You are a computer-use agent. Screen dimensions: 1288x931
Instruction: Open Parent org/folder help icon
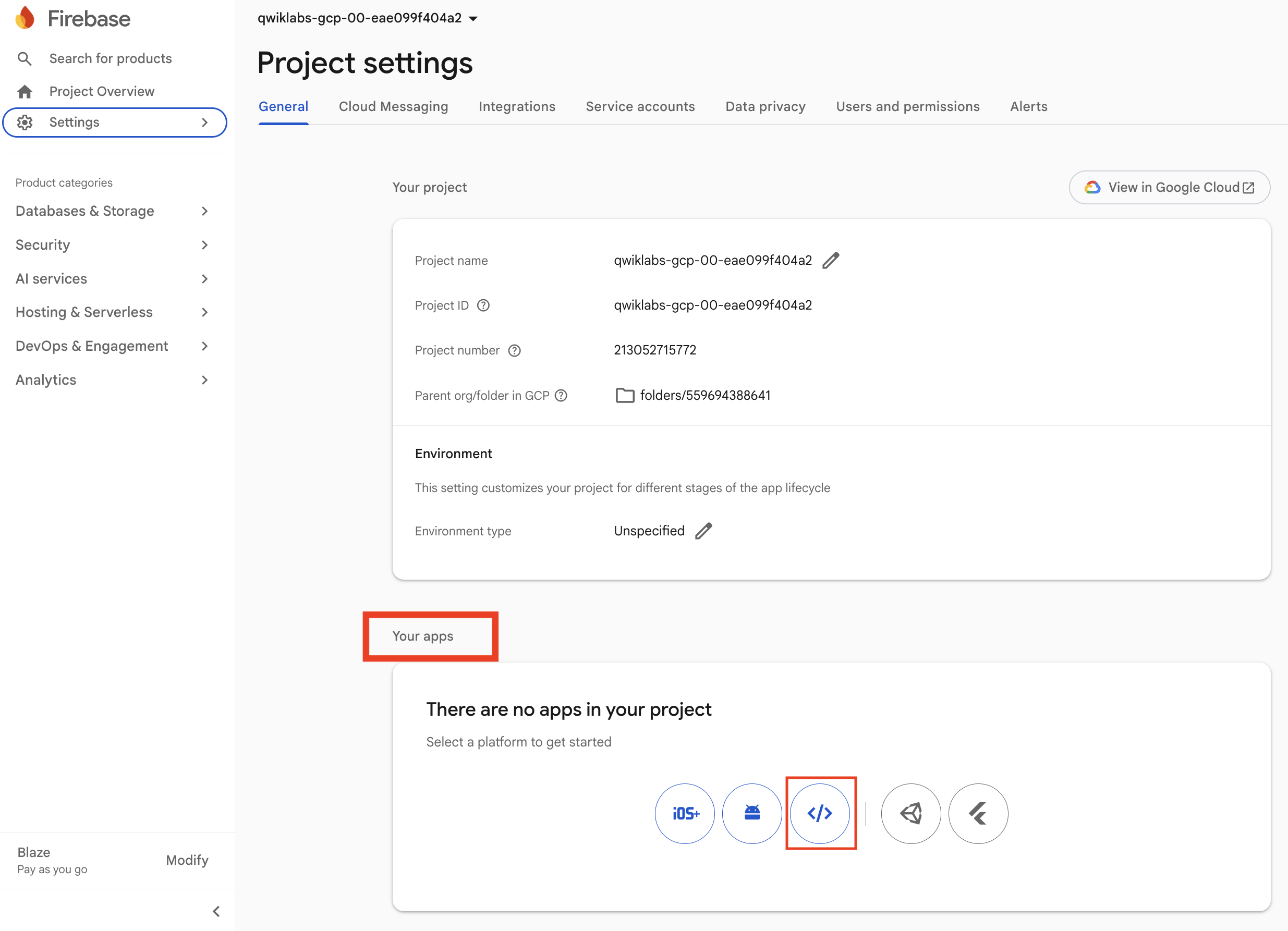coord(561,395)
